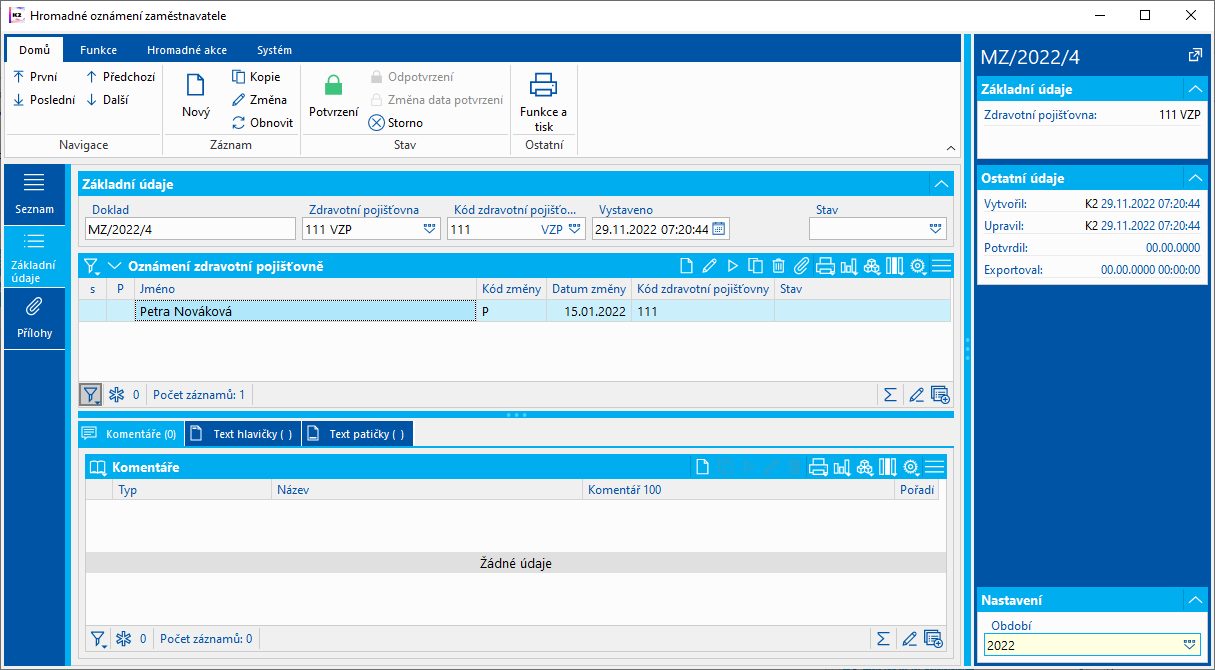Click sum icon below Oznámení table
Viewport: 1215px width, 670px height.
tap(890, 395)
